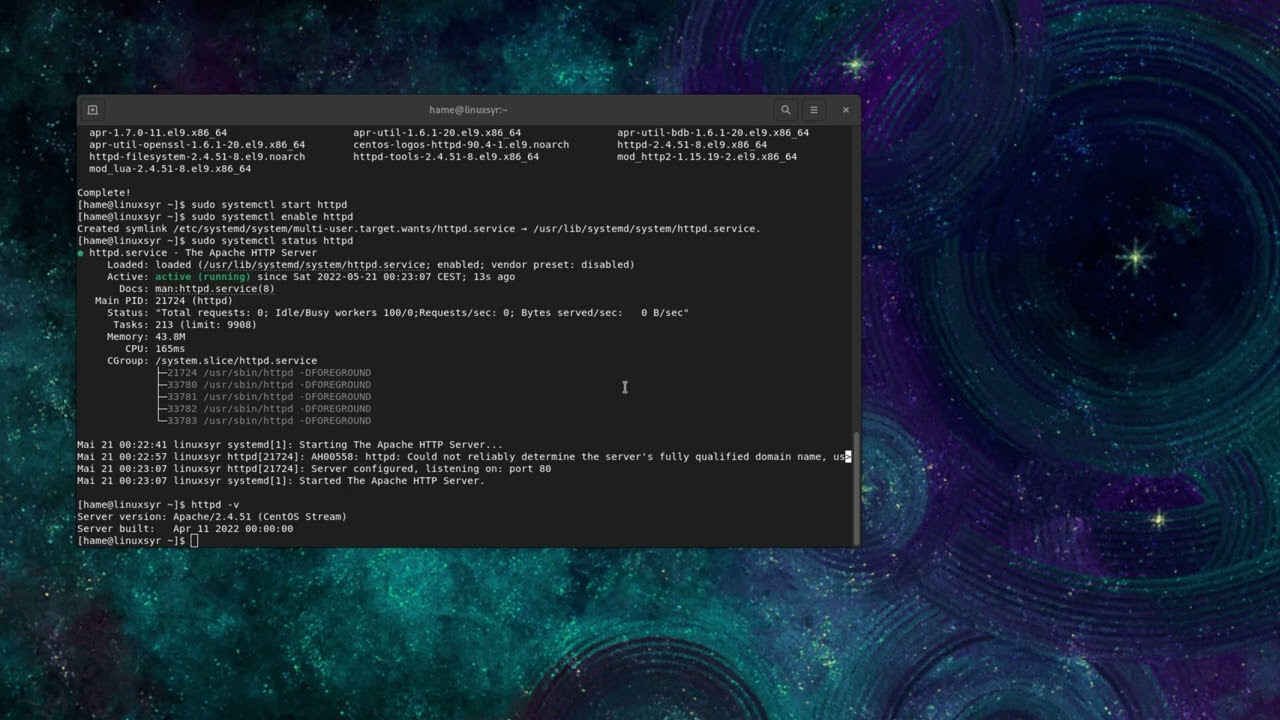This screenshot has height=720, width=1280.
Task: Click the hame@linuxsyr:~ window title
Action: [469, 110]
